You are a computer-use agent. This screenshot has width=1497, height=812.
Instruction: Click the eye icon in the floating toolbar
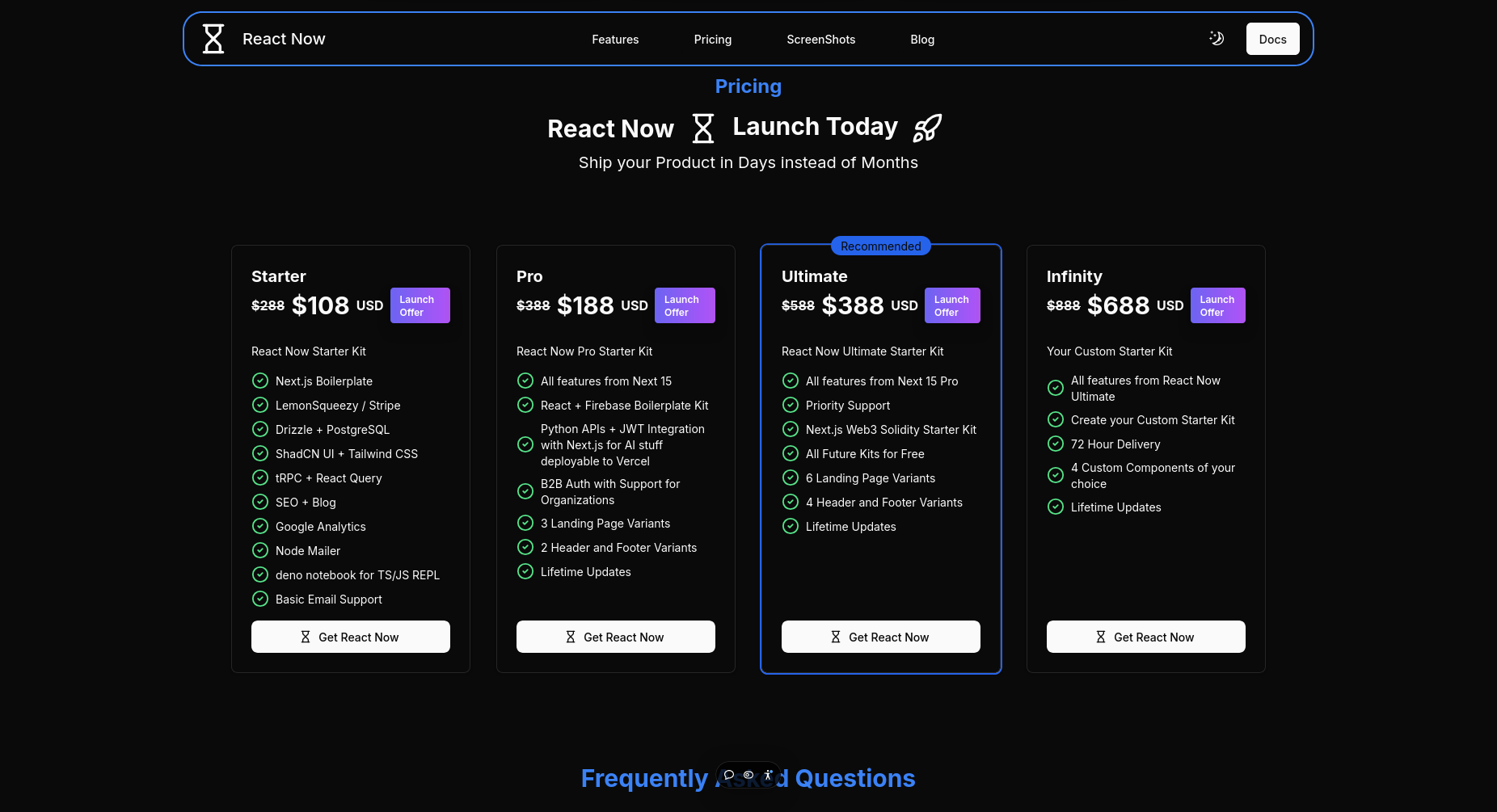pyautogui.click(x=748, y=775)
